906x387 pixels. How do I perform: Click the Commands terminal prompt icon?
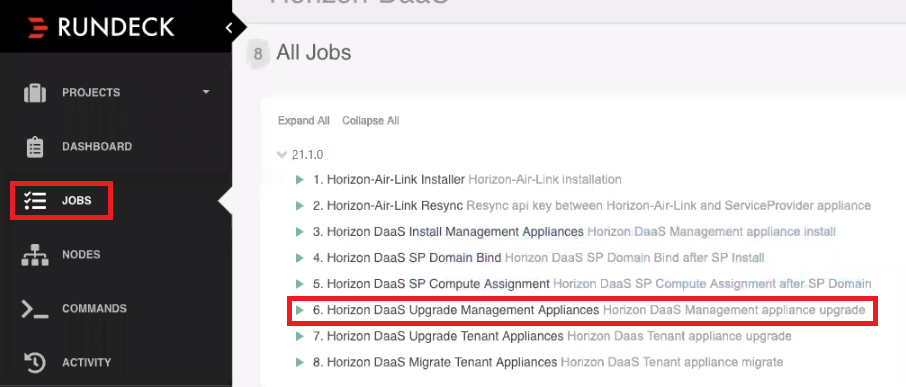pyautogui.click(x=35, y=309)
